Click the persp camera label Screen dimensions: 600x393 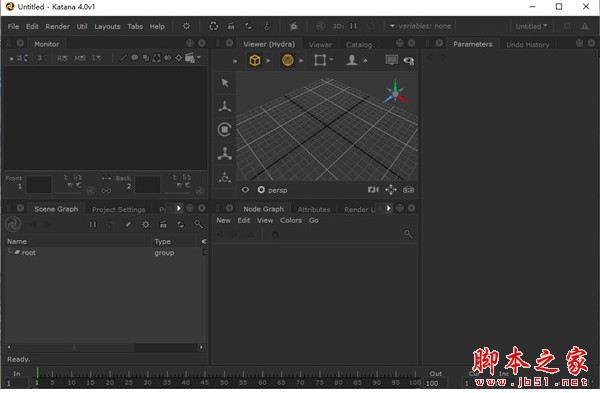[277, 190]
